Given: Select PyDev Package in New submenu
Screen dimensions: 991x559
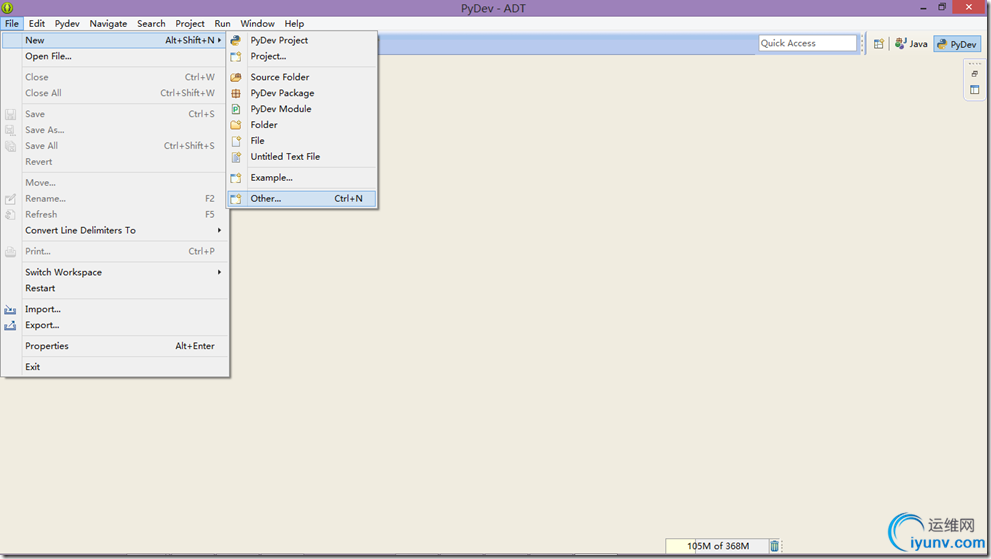Looking at the screenshot, I should coord(302,93).
